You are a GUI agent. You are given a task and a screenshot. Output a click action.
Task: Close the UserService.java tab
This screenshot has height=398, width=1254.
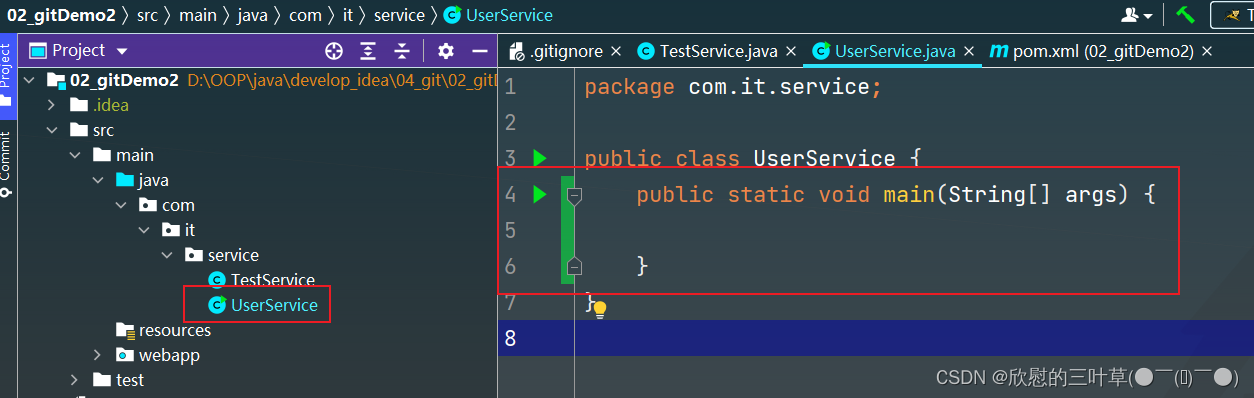pos(968,51)
